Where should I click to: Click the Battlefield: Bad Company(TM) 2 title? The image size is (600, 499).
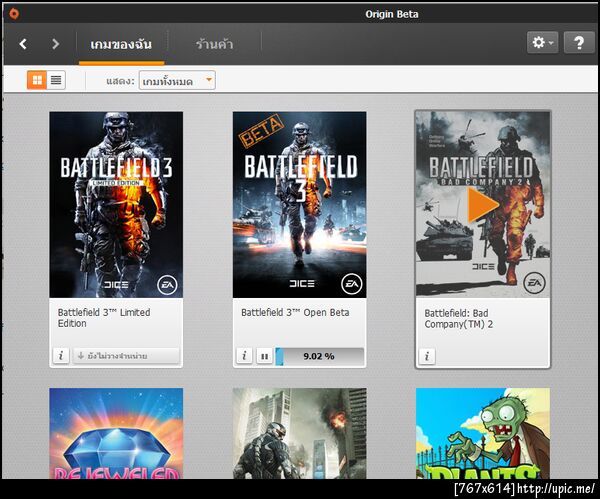point(458,319)
